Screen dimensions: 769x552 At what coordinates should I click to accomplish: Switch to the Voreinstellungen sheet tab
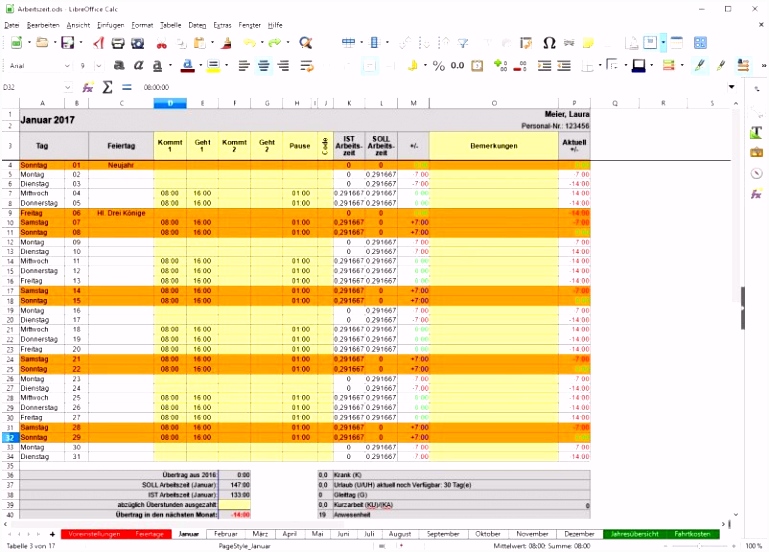[94, 534]
